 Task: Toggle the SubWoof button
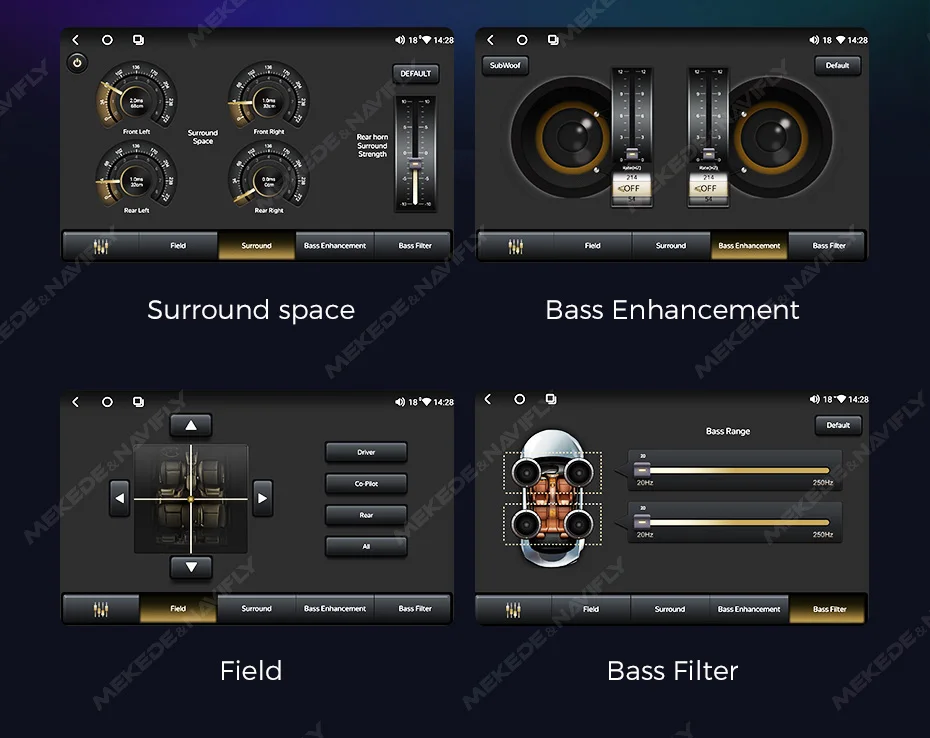tap(505, 66)
